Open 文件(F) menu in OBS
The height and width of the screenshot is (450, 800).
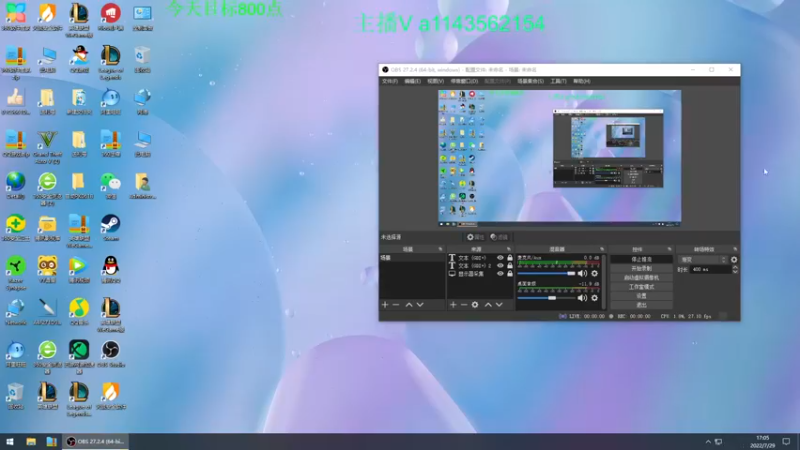390,81
